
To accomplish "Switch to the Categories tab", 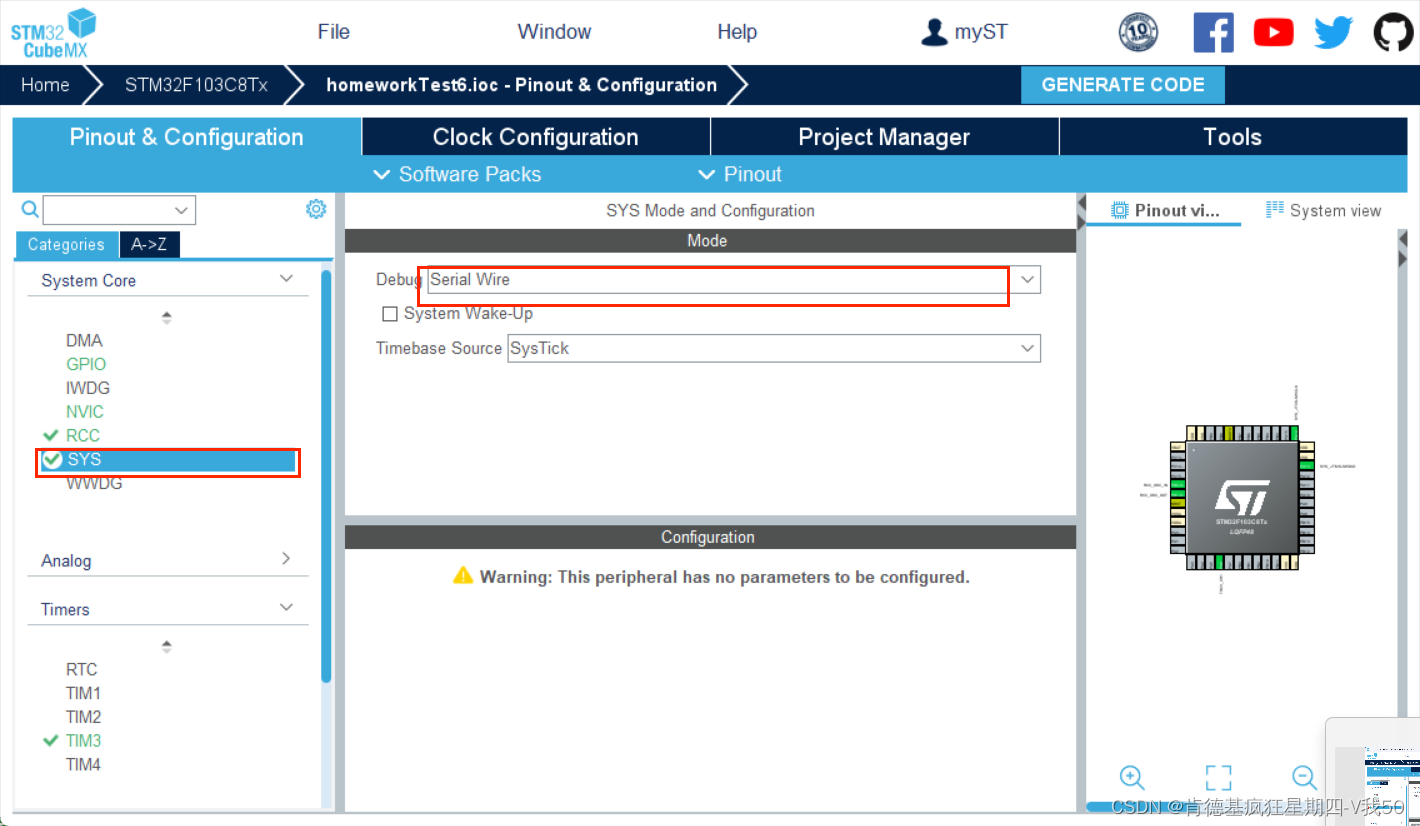I will 66,245.
